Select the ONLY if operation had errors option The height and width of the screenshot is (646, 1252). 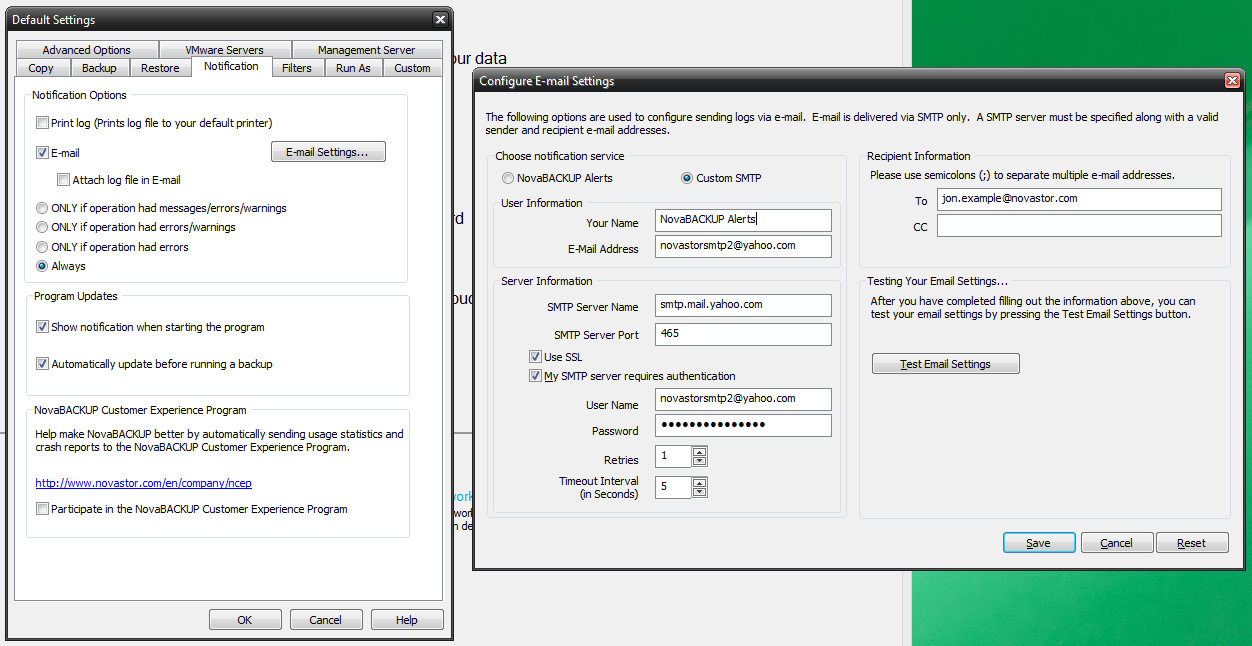click(x=42, y=247)
